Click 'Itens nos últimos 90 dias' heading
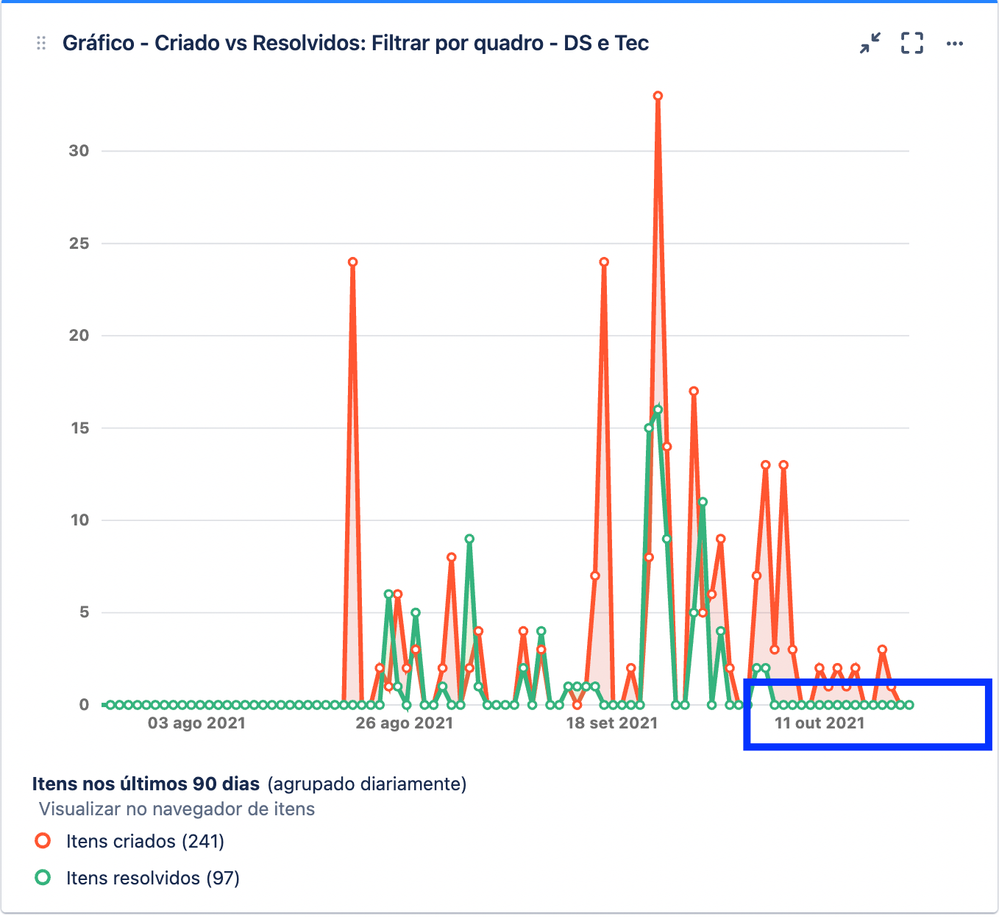 (146, 784)
